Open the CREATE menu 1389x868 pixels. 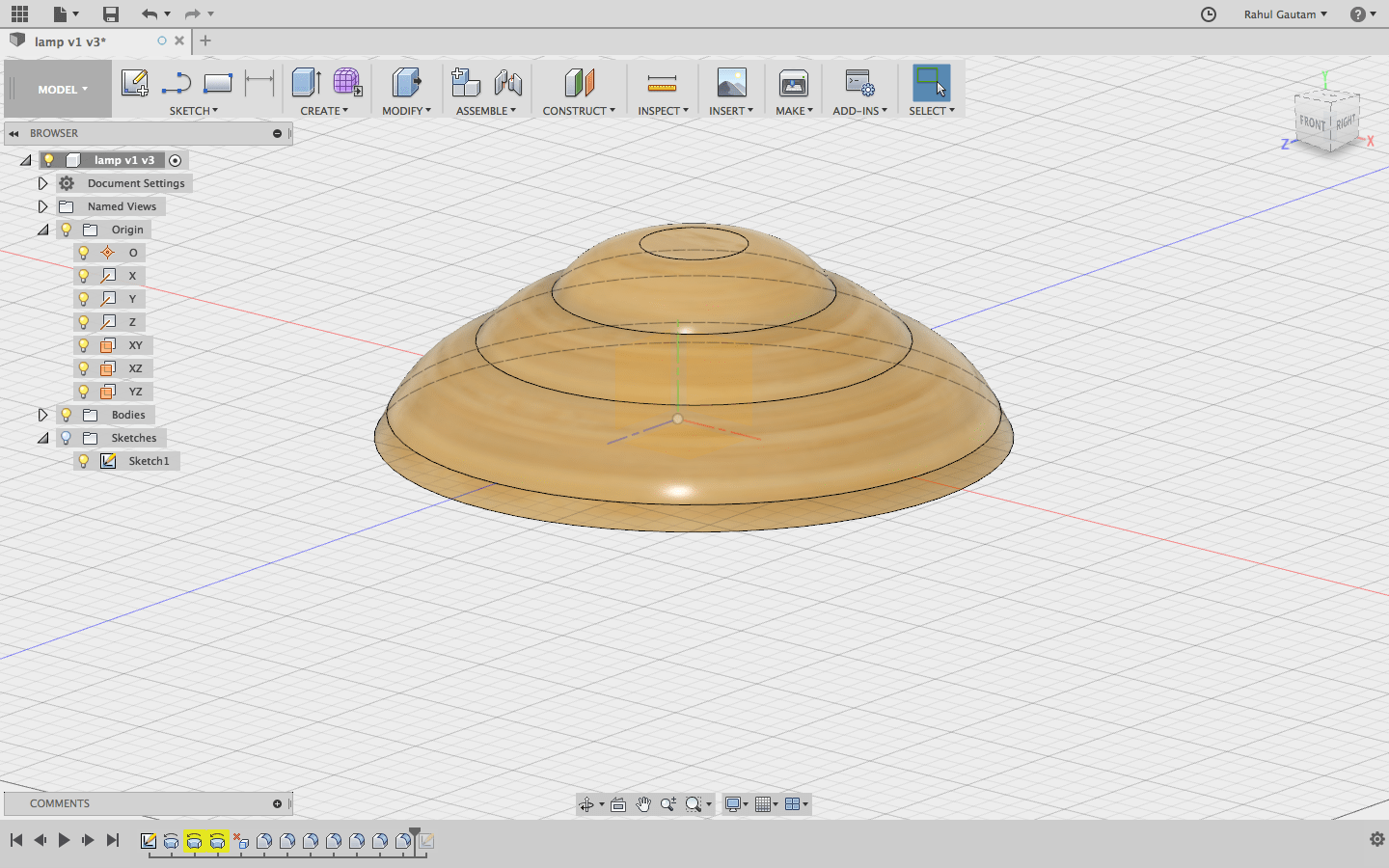(x=324, y=111)
